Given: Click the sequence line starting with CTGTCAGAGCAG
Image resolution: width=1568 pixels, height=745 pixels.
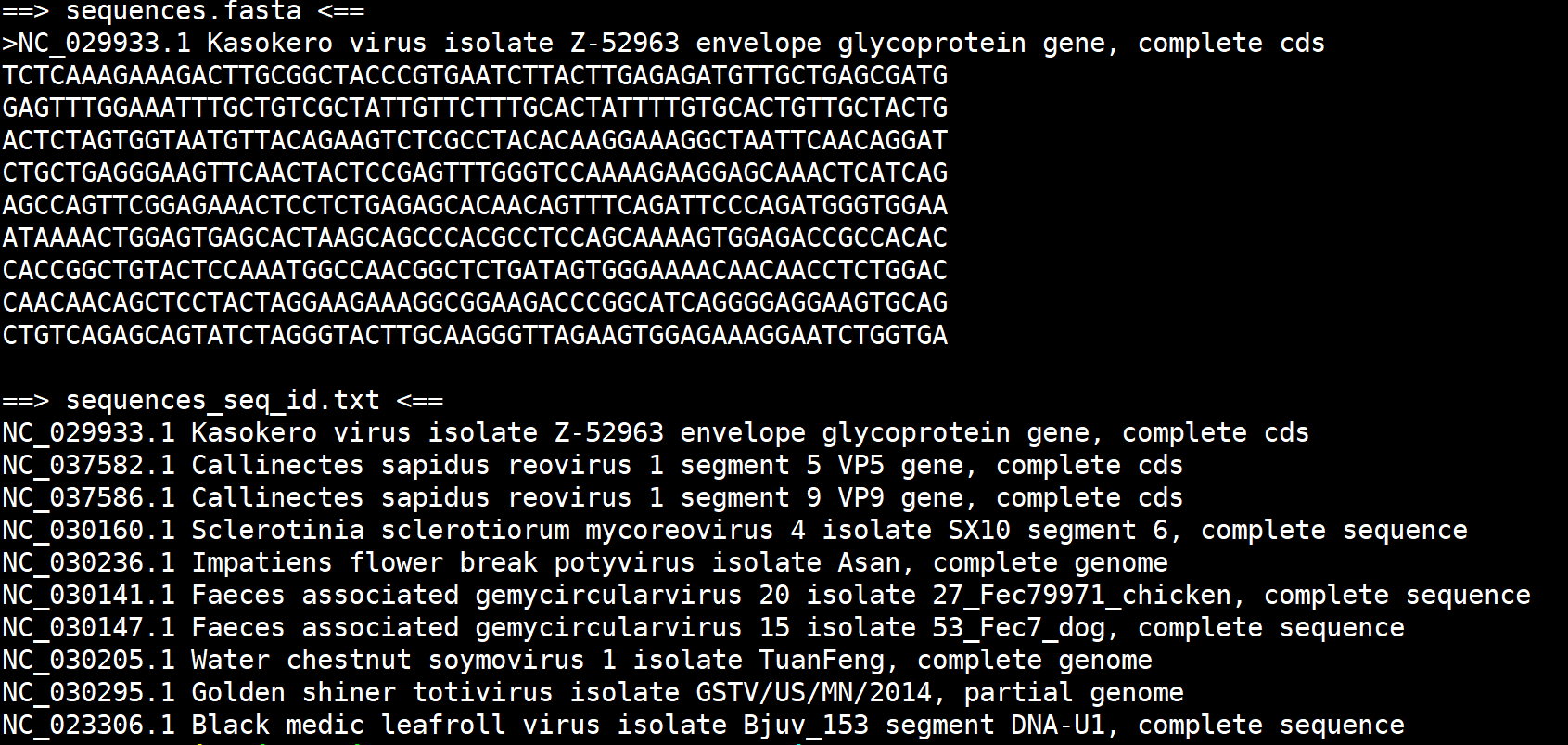Looking at the screenshot, I should (475, 336).
